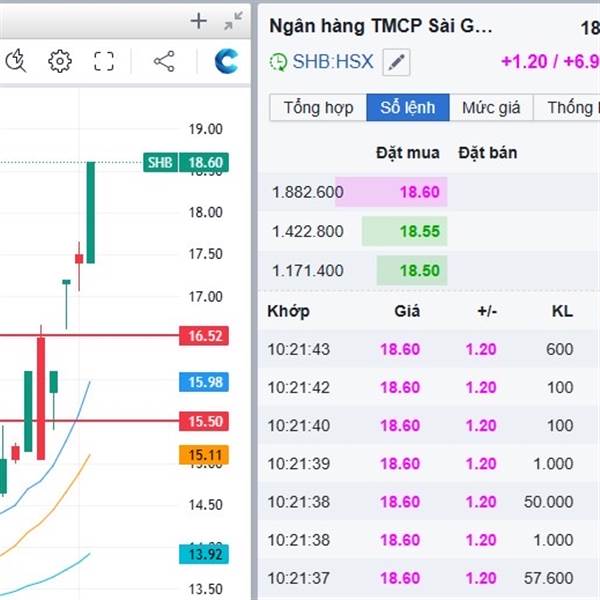Click the 50.000 volume cell
This screenshot has width=600, height=600.
click(x=548, y=502)
